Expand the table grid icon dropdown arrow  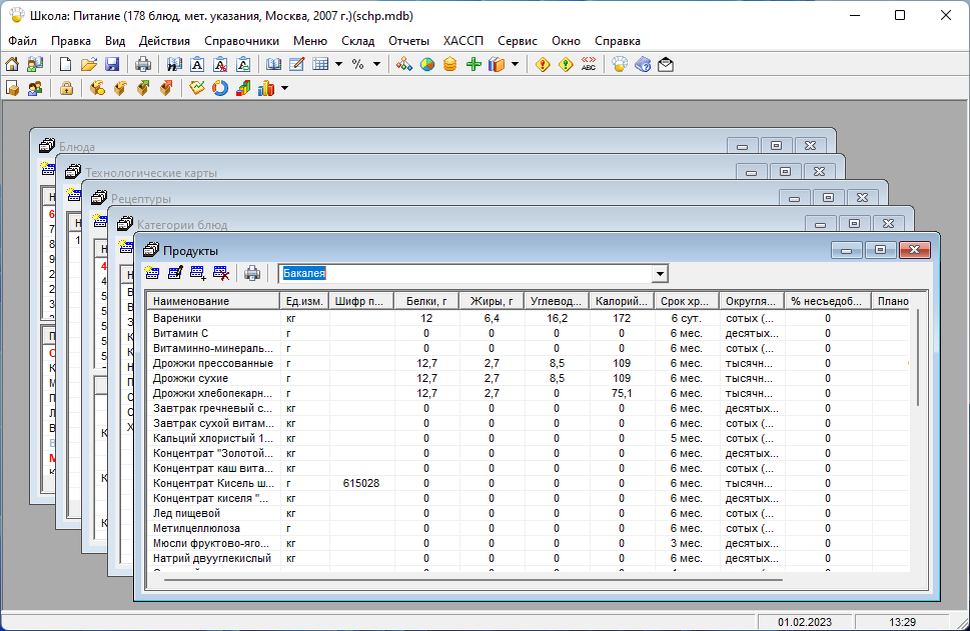coord(338,64)
